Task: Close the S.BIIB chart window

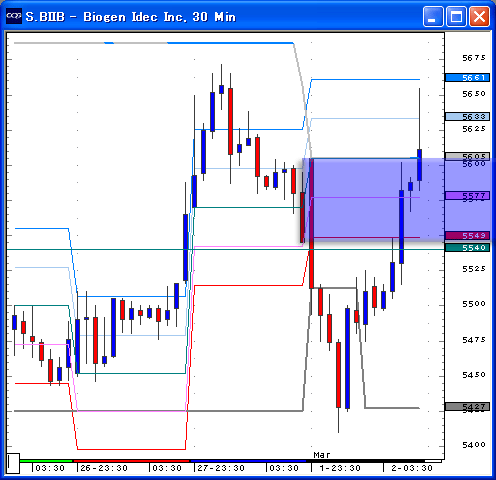Action: coord(479,16)
